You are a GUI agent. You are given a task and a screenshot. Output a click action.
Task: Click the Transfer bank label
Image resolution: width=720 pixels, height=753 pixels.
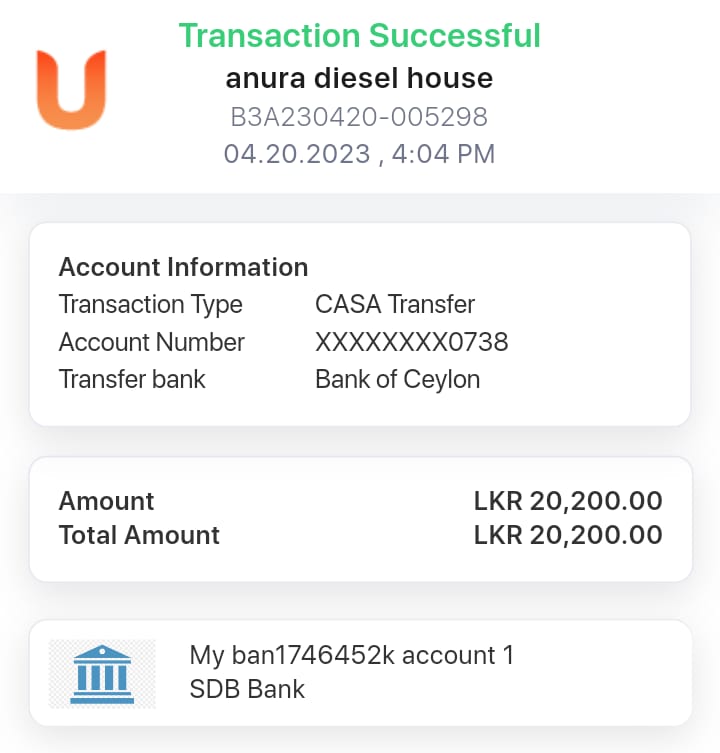point(132,380)
